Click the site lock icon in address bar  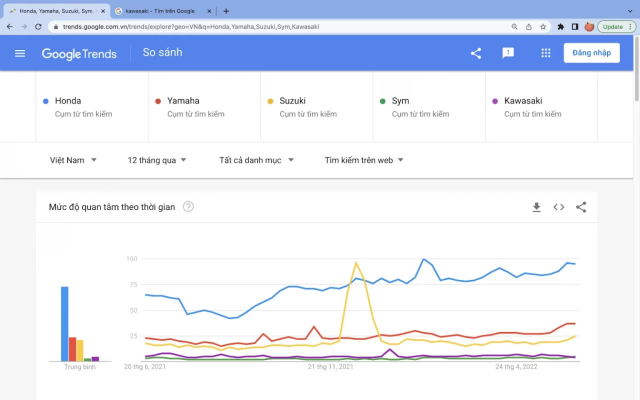(56, 27)
